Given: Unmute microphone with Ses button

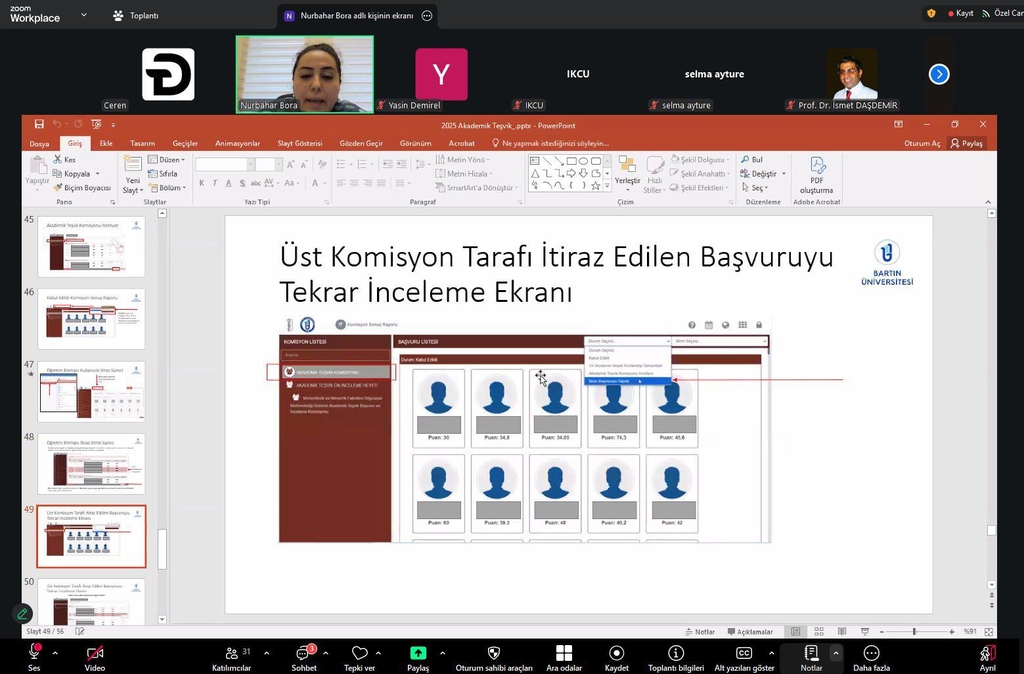Looking at the screenshot, I should pos(34,653).
